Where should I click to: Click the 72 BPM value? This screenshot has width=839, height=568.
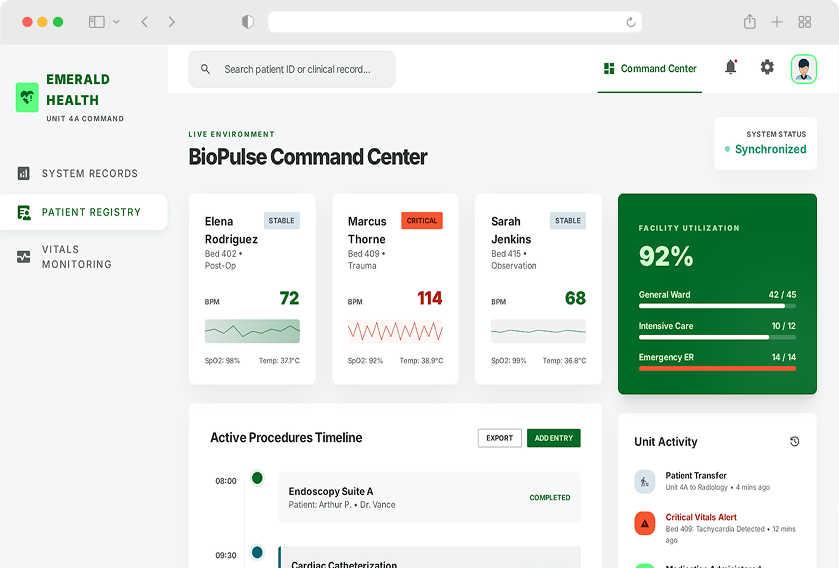[289, 298]
